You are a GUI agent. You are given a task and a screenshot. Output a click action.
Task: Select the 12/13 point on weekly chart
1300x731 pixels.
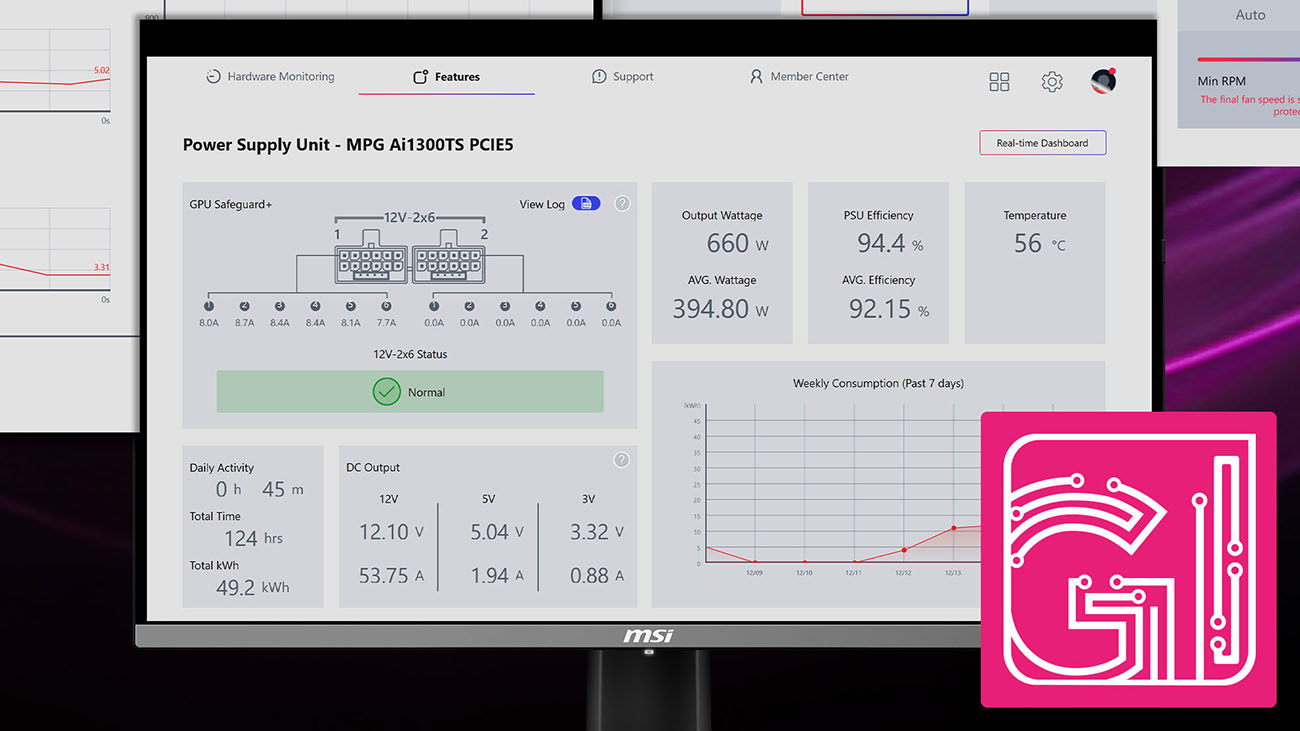[x=953, y=528]
